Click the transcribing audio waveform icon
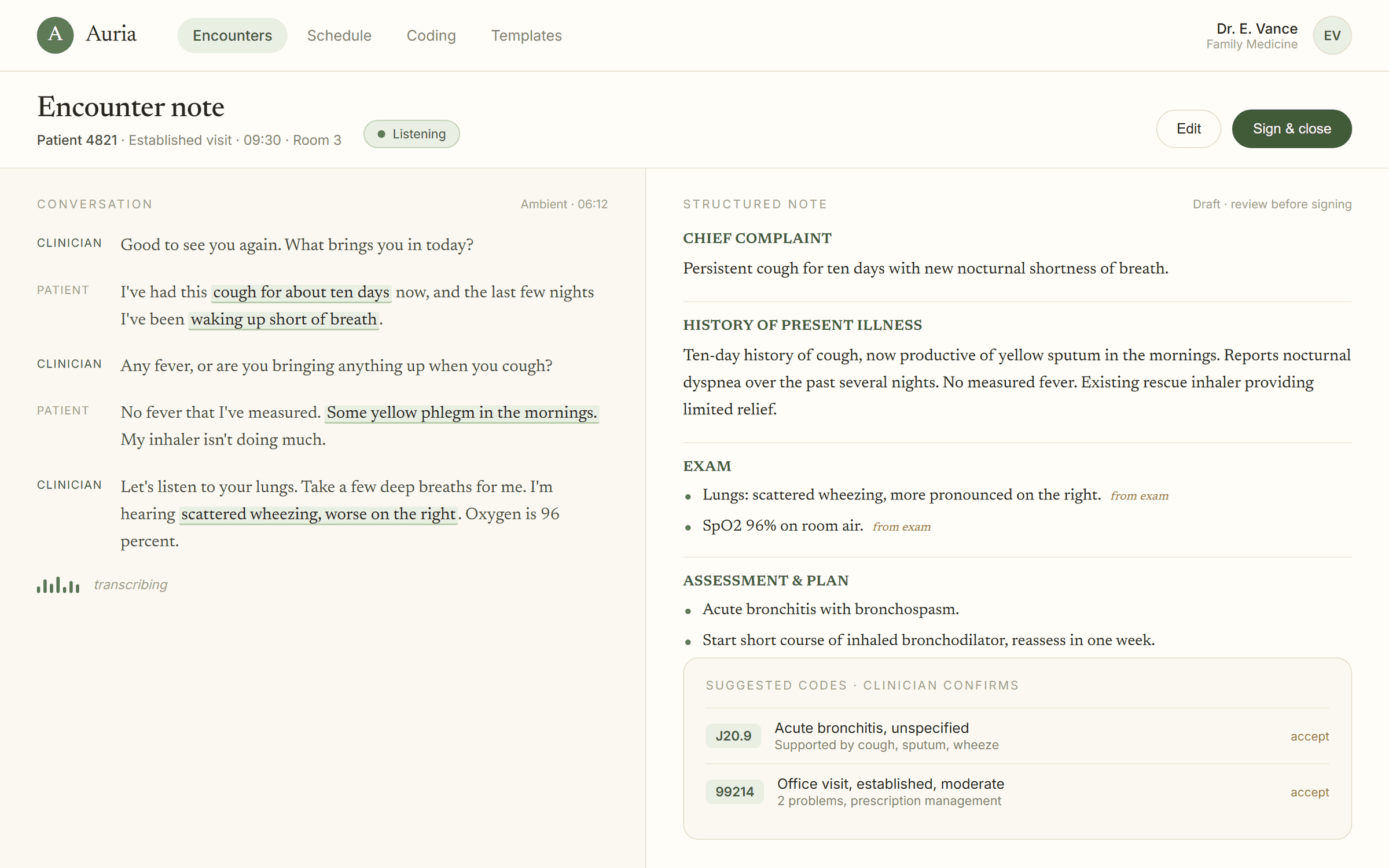Viewport: 1389px width, 868px height. (x=58, y=585)
